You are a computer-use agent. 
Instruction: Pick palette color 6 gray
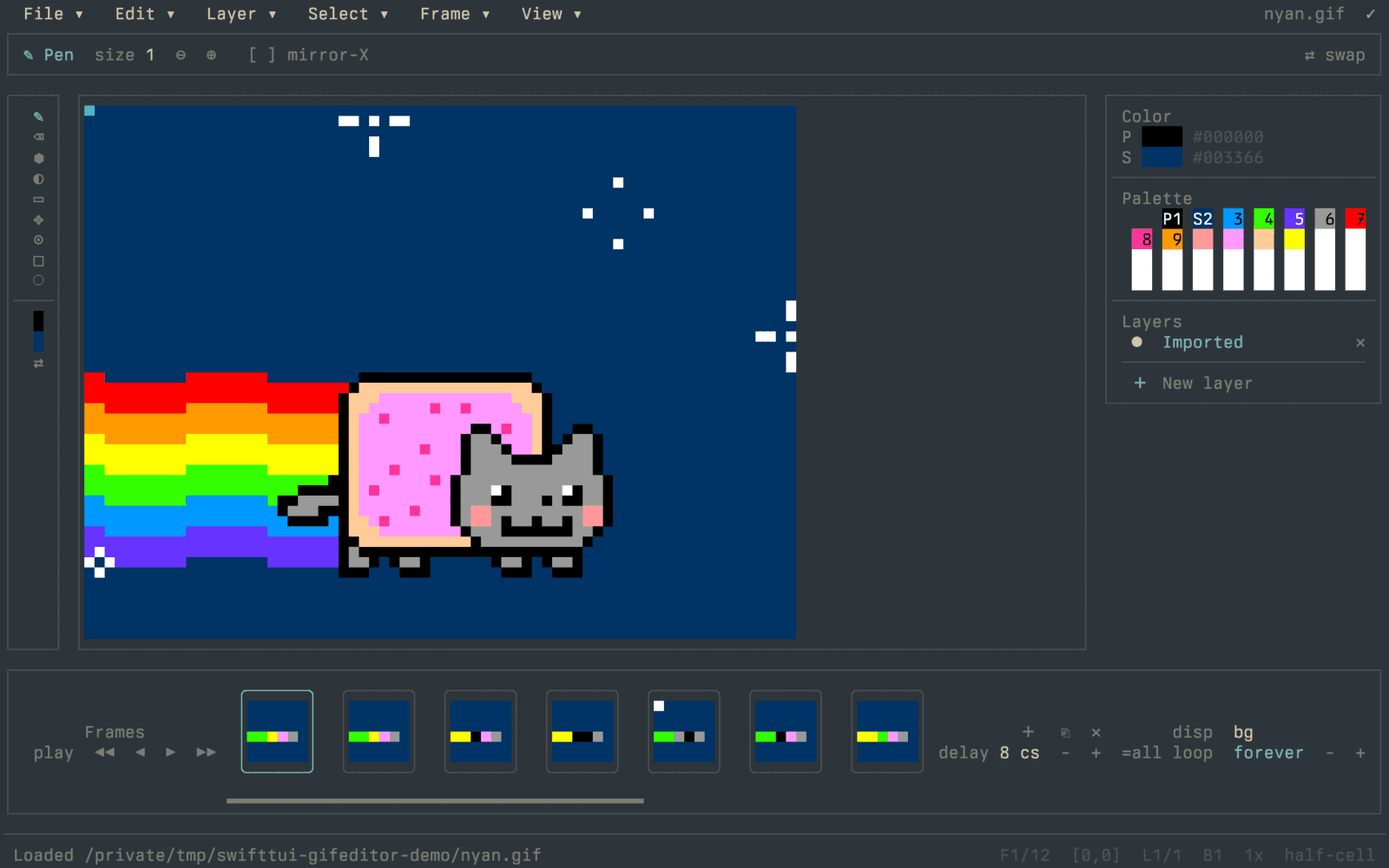[x=1325, y=219]
